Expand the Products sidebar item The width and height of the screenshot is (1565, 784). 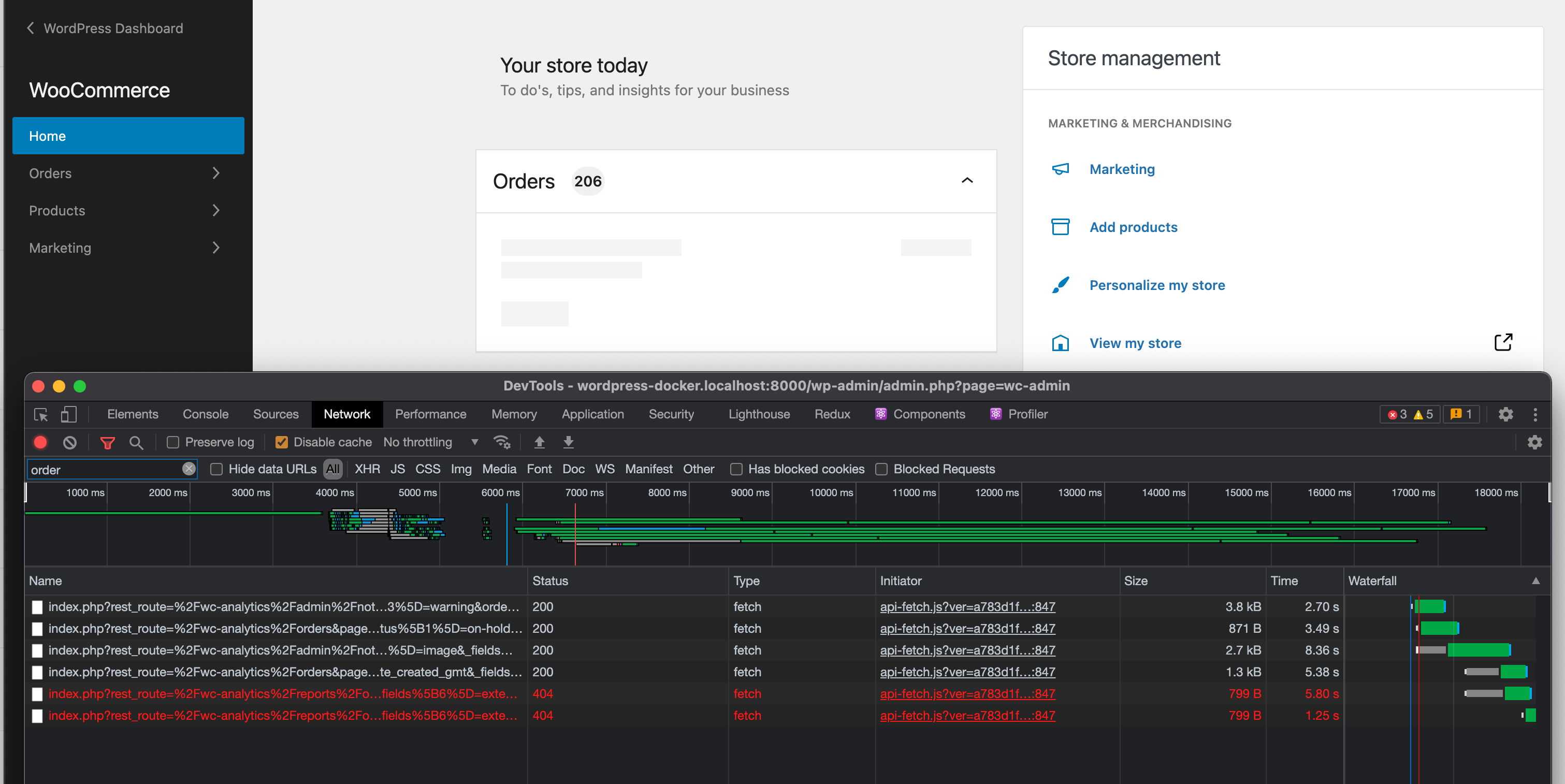(215, 210)
